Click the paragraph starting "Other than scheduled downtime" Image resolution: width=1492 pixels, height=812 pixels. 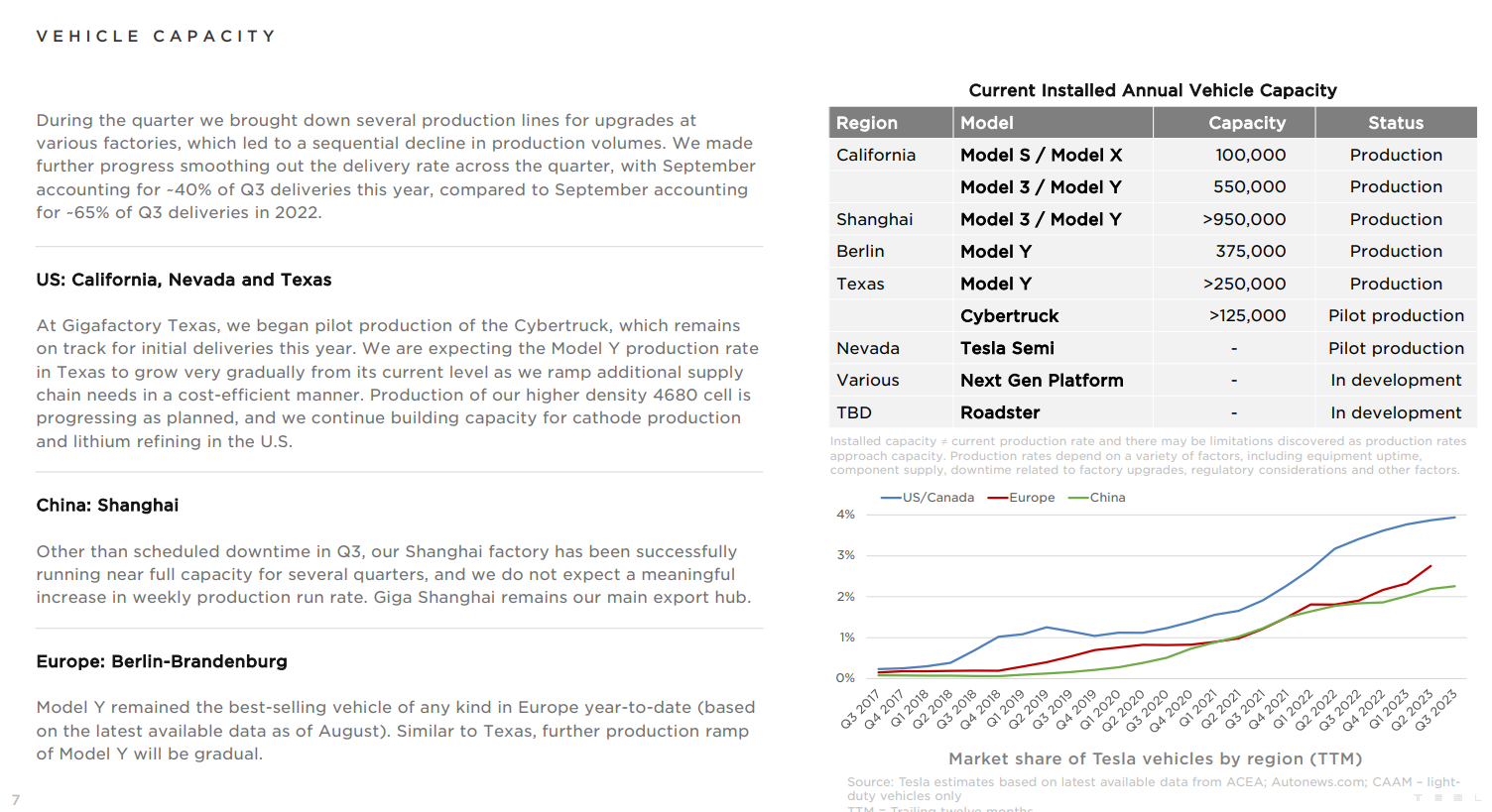point(394,574)
